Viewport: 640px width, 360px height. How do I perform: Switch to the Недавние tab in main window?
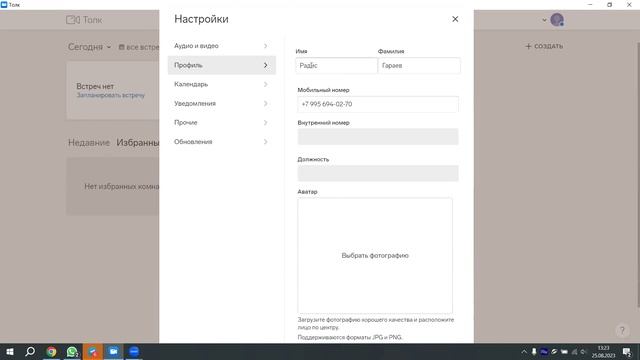pyautogui.click(x=89, y=142)
